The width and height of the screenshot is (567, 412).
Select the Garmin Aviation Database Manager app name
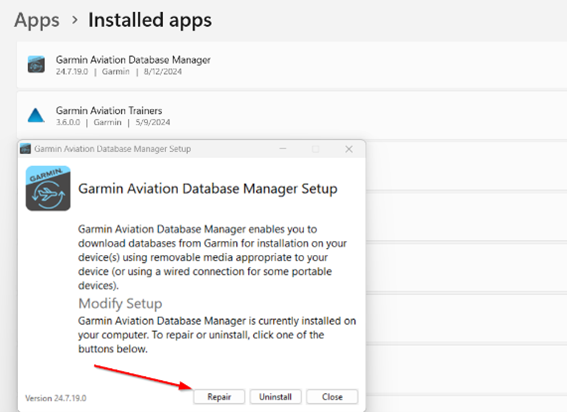tap(133, 60)
